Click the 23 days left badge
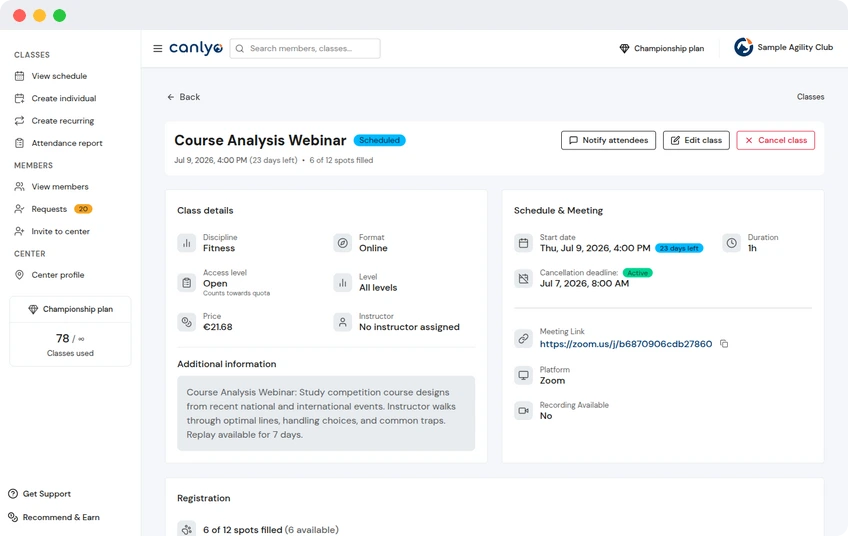Viewport: 848px width, 536px height. (679, 248)
